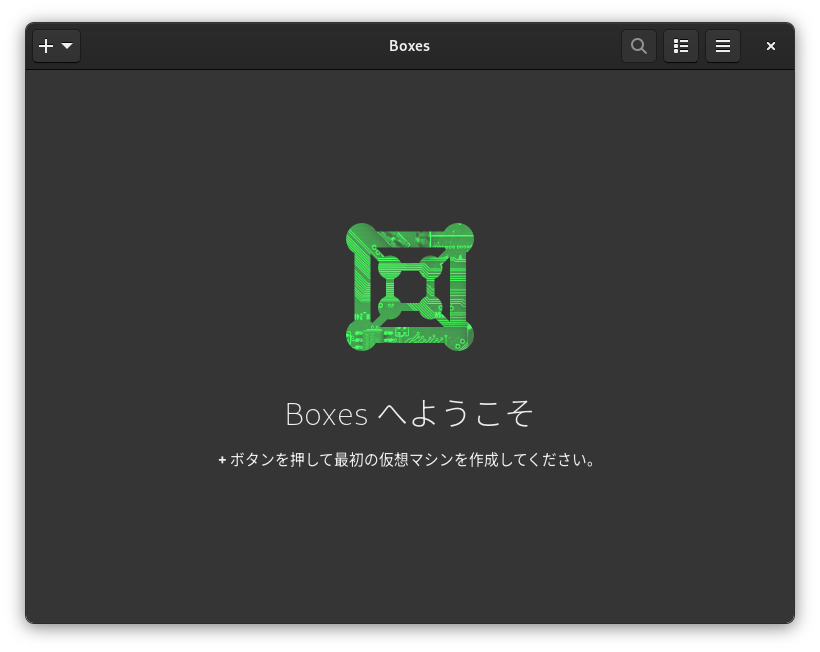Open the hamburger main menu
This screenshot has width=820, height=652.
click(723, 46)
